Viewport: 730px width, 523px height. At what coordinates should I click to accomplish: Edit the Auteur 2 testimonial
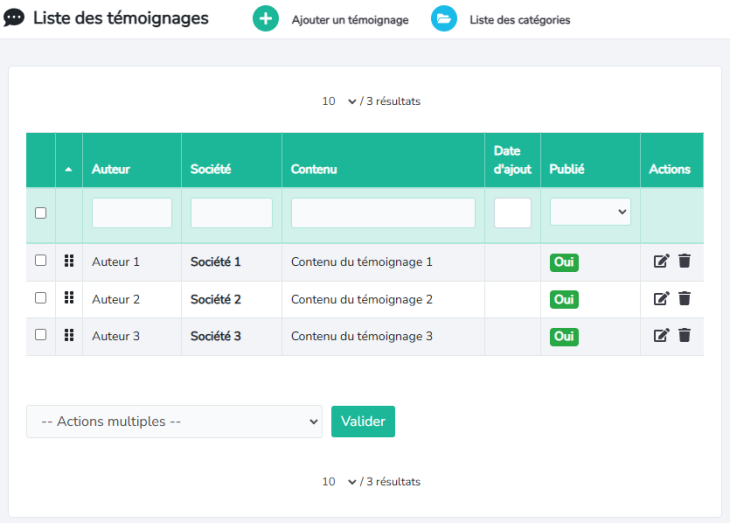661,298
